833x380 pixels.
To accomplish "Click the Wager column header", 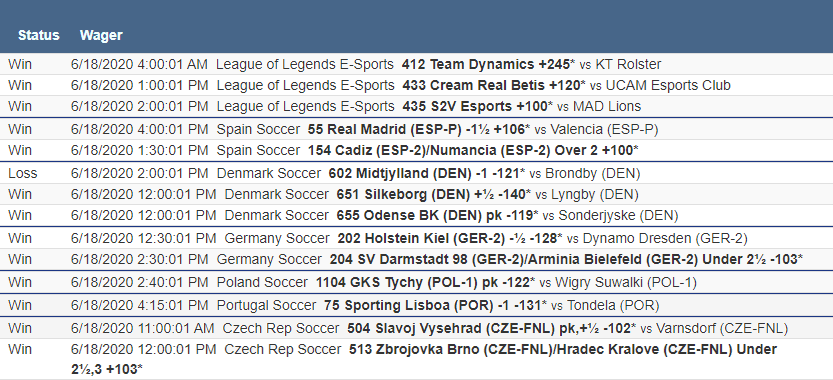I will tap(101, 35).
